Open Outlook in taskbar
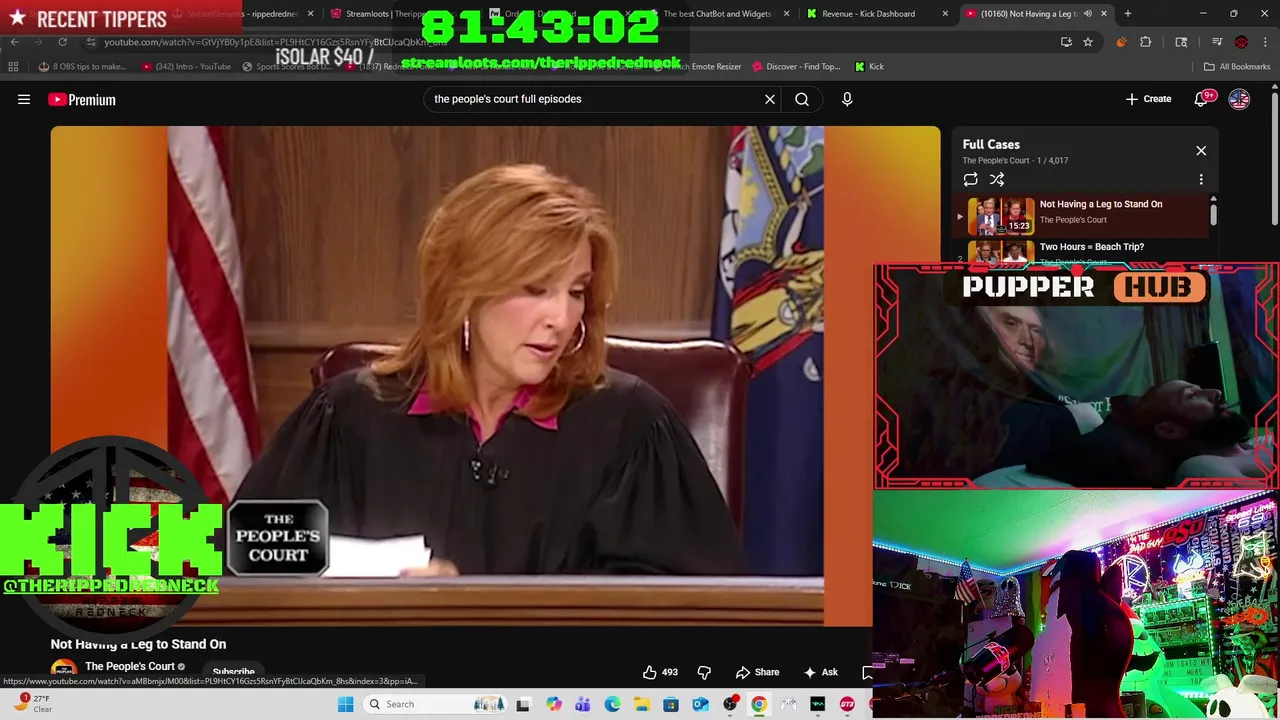Viewport: 1280px width, 720px height. click(x=700, y=704)
